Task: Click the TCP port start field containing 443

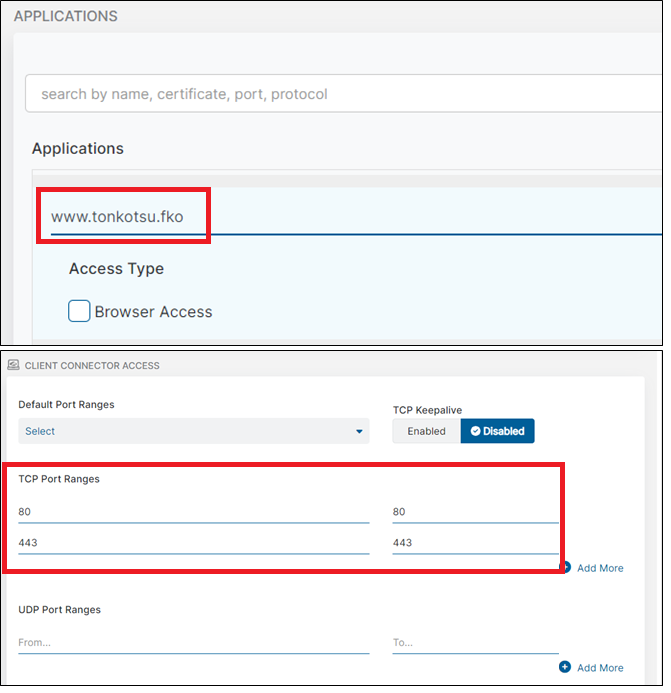Action: [x=193, y=543]
